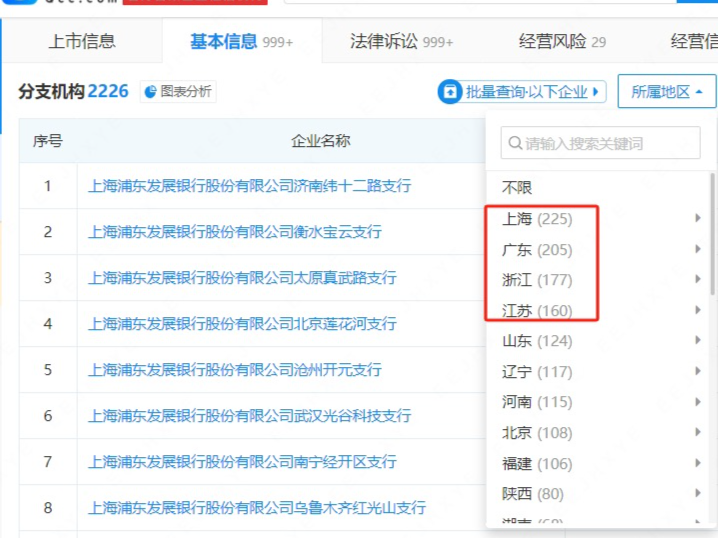Open 北京莲花河支行 branch link
This screenshot has height=538, width=718.
point(242,324)
